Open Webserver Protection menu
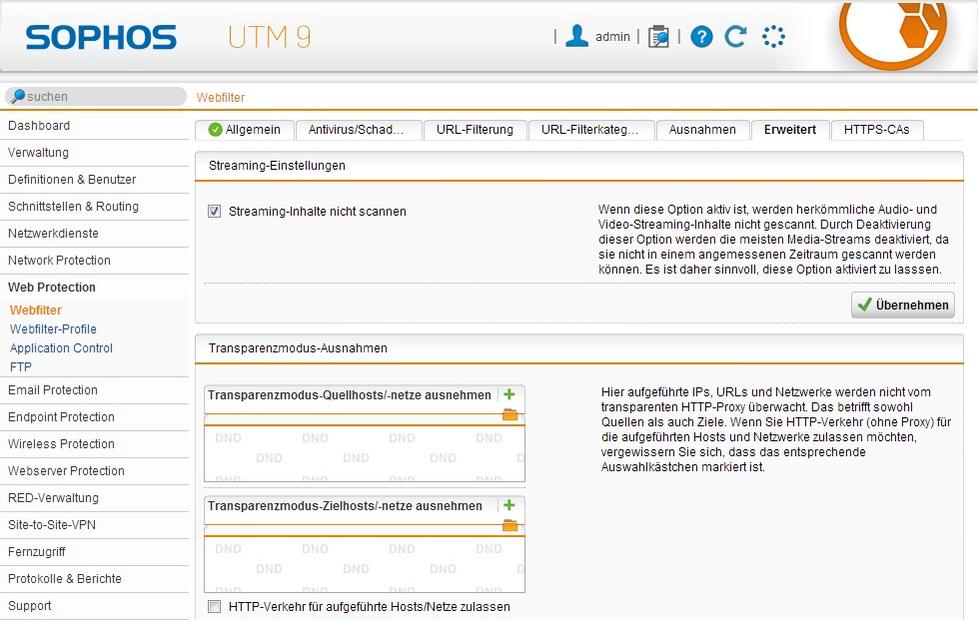Viewport: 978px width, 620px height. tap(94, 471)
